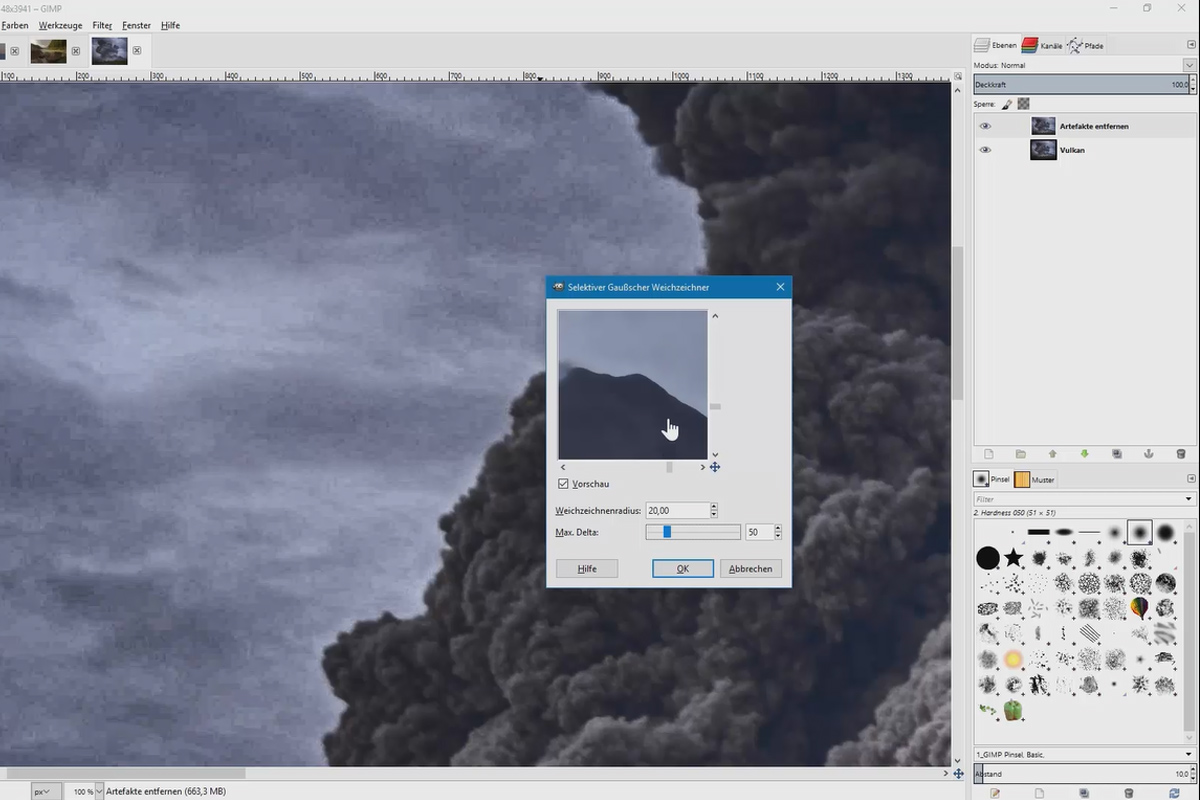Choose the large solid black circle brush

988,557
